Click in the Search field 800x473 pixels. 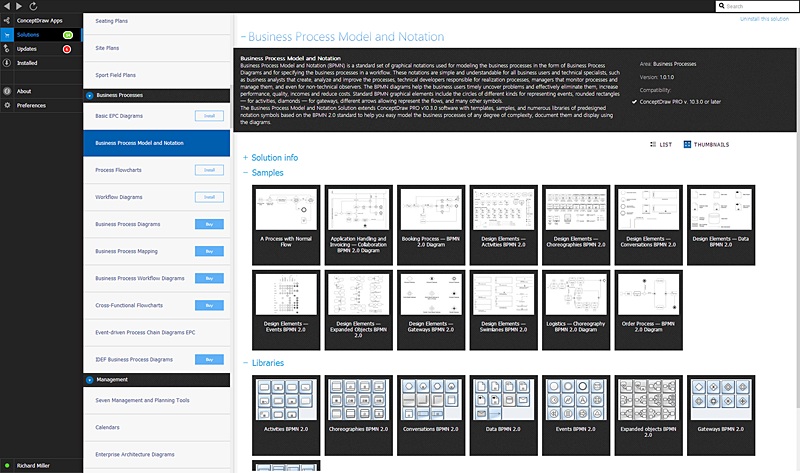point(758,6)
